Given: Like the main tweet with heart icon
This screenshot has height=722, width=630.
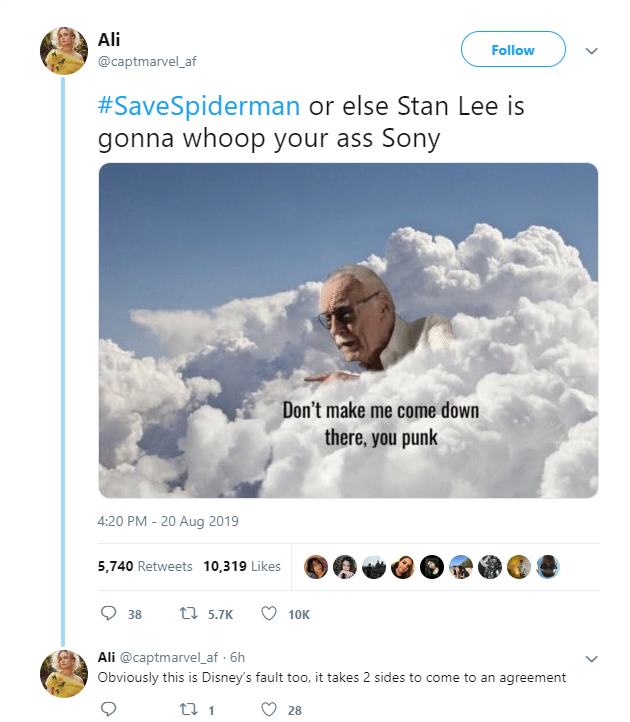Looking at the screenshot, I should [x=268, y=614].
